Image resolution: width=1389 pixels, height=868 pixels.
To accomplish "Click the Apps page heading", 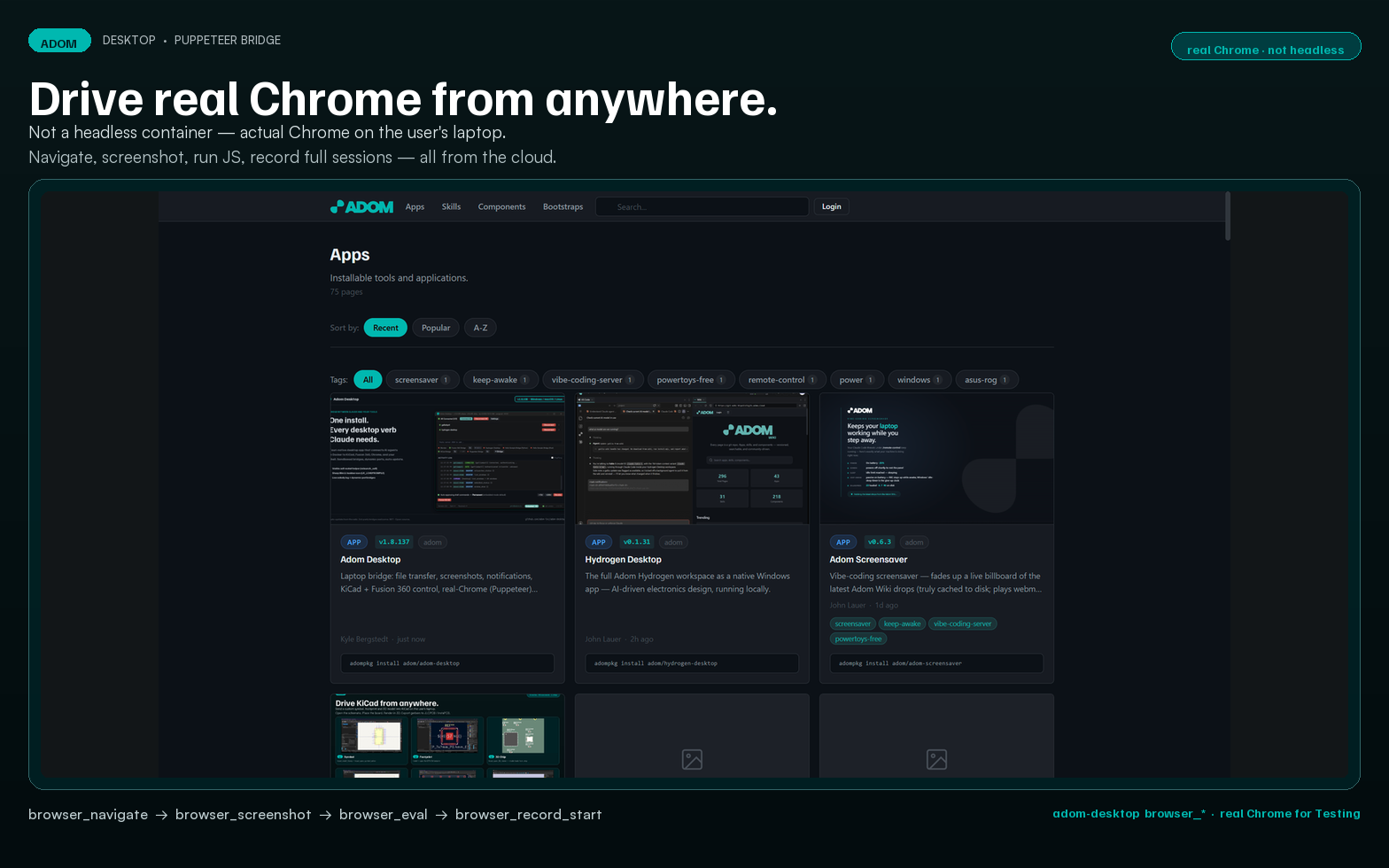I will (350, 255).
